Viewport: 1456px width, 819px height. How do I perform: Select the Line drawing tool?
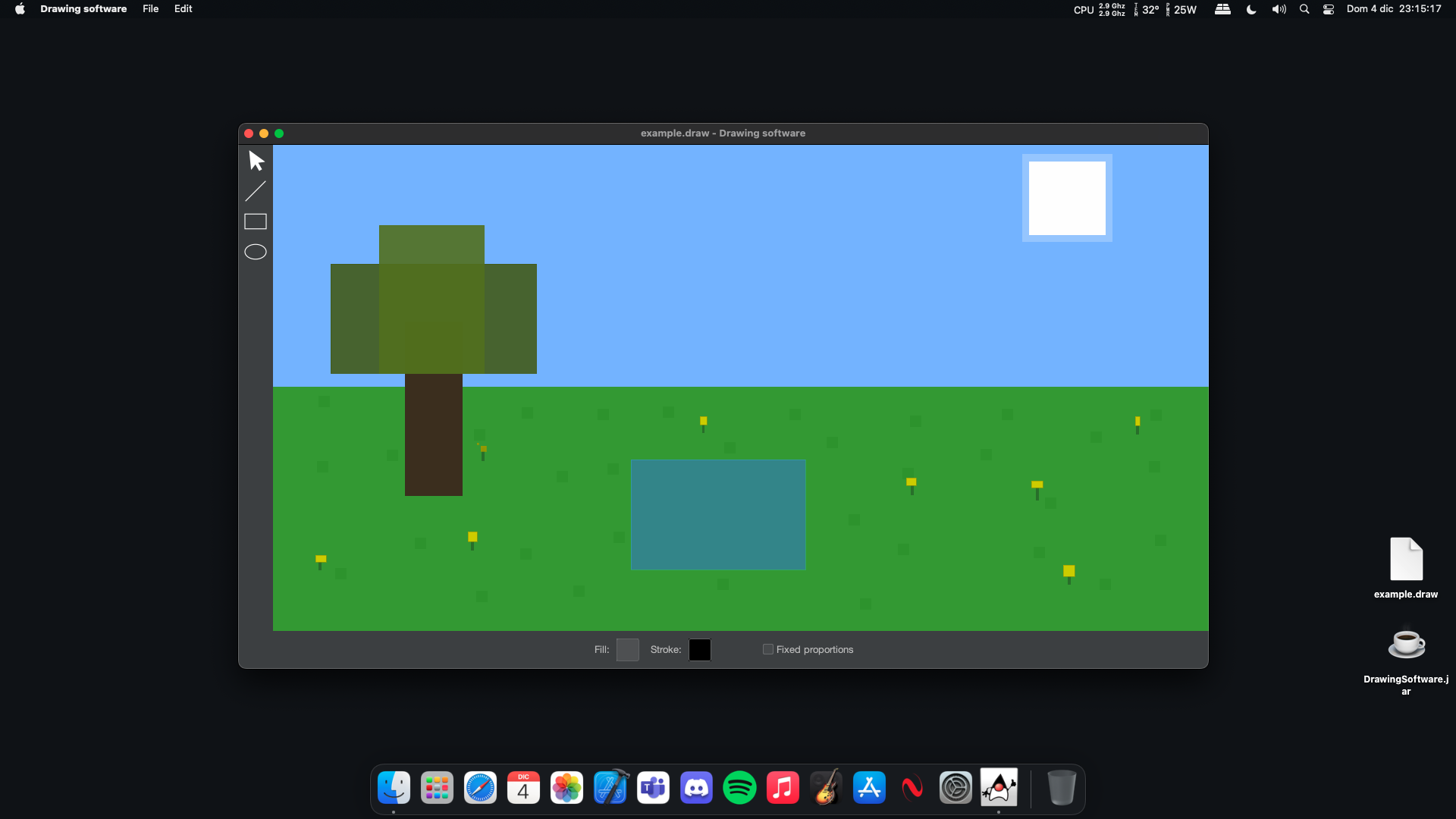(256, 191)
